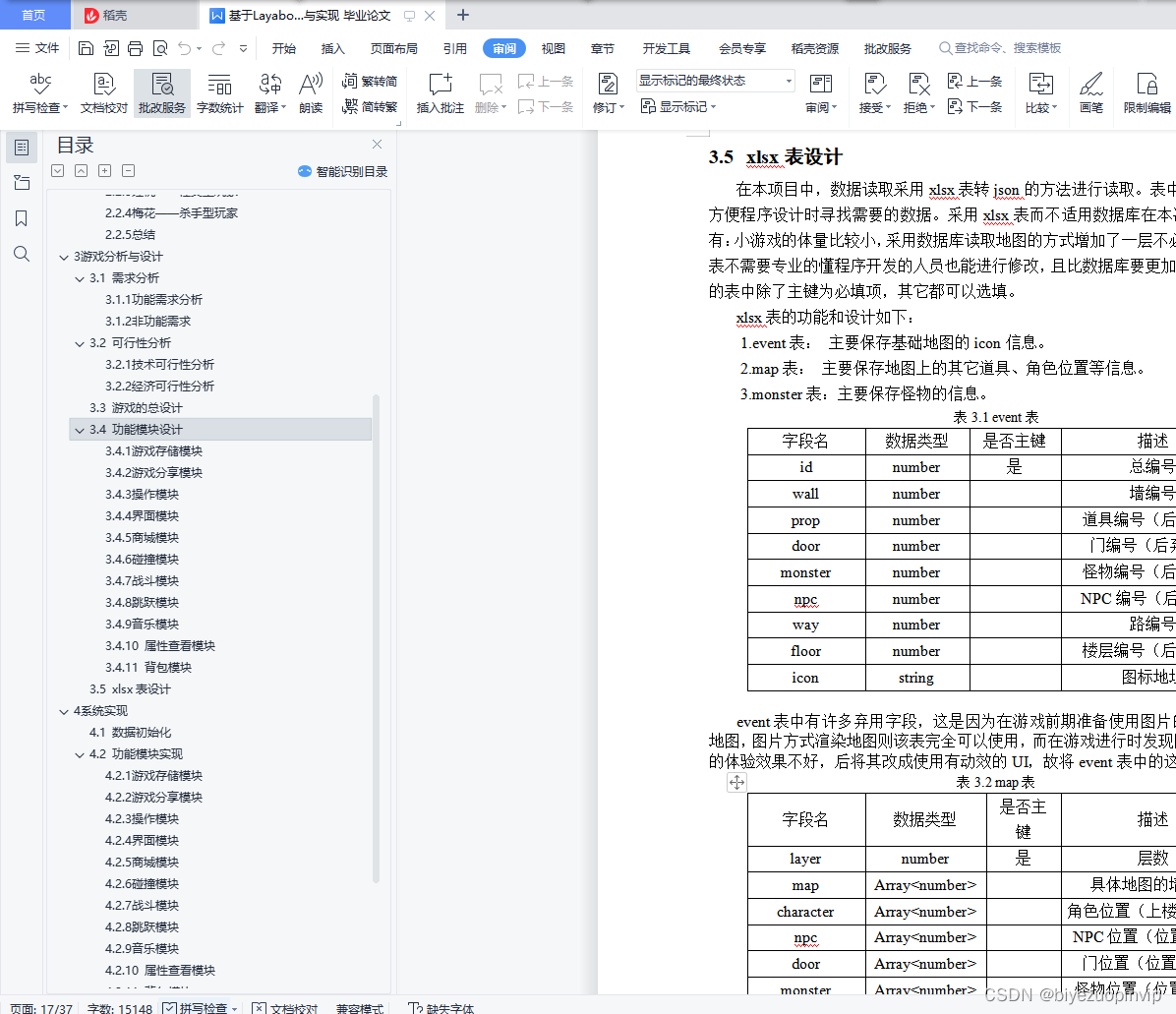Collapse the 3.4 功能模块设计 node
The height and width of the screenshot is (1014, 1176).
80,431
